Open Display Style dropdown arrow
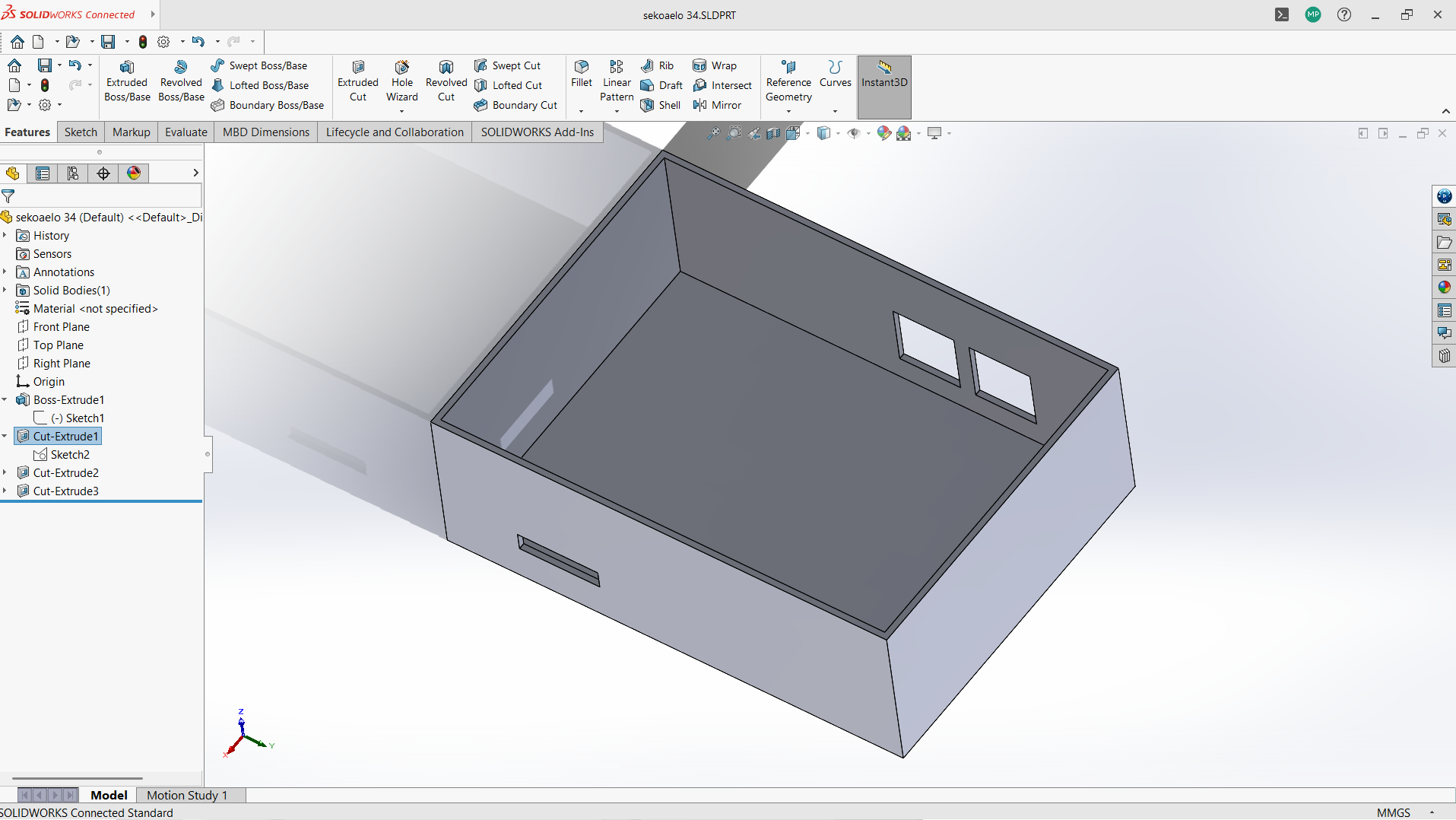Image resolution: width=1456 pixels, height=820 pixels. (x=838, y=134)
